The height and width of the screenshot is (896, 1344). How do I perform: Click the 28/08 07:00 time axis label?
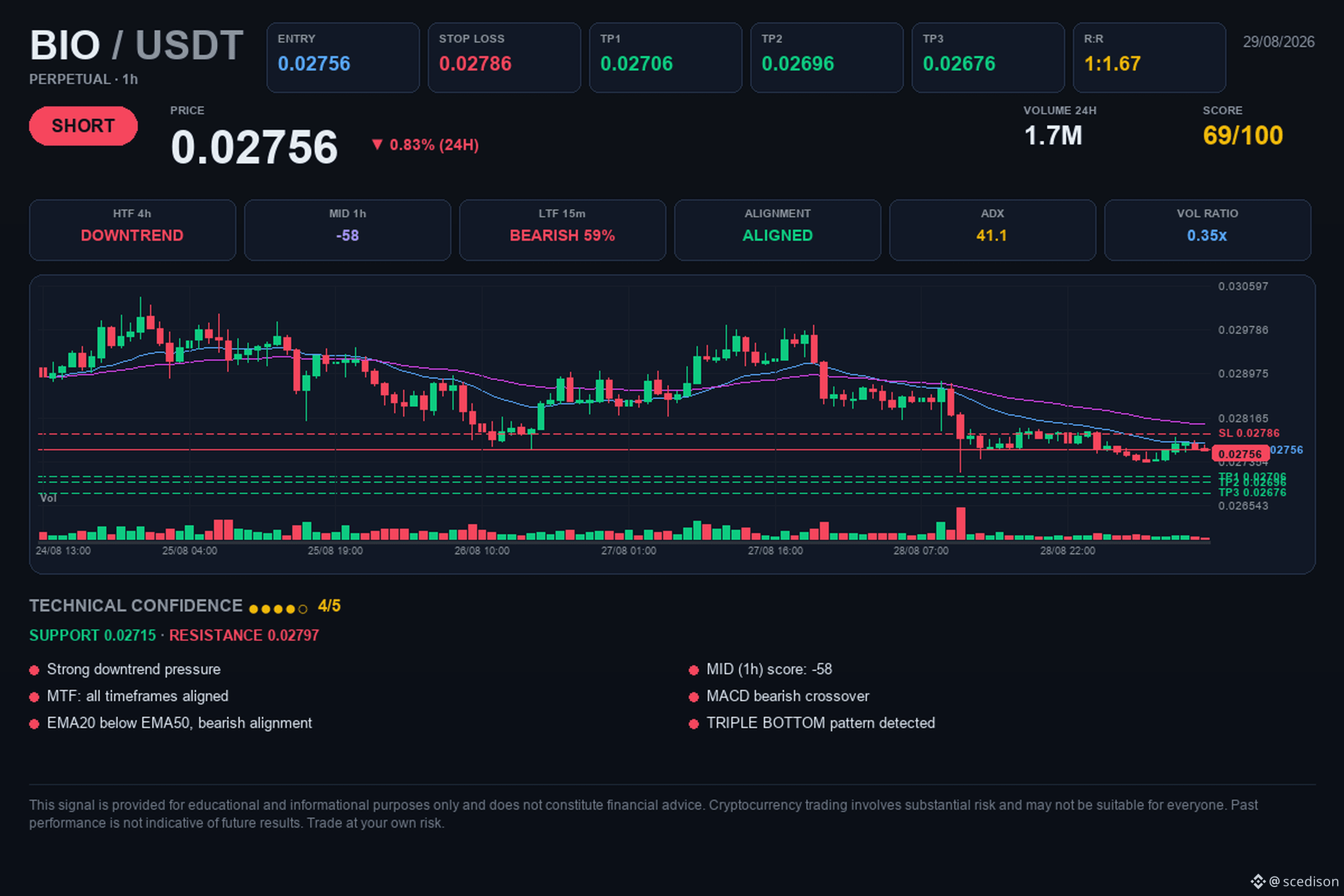(921, 551)
